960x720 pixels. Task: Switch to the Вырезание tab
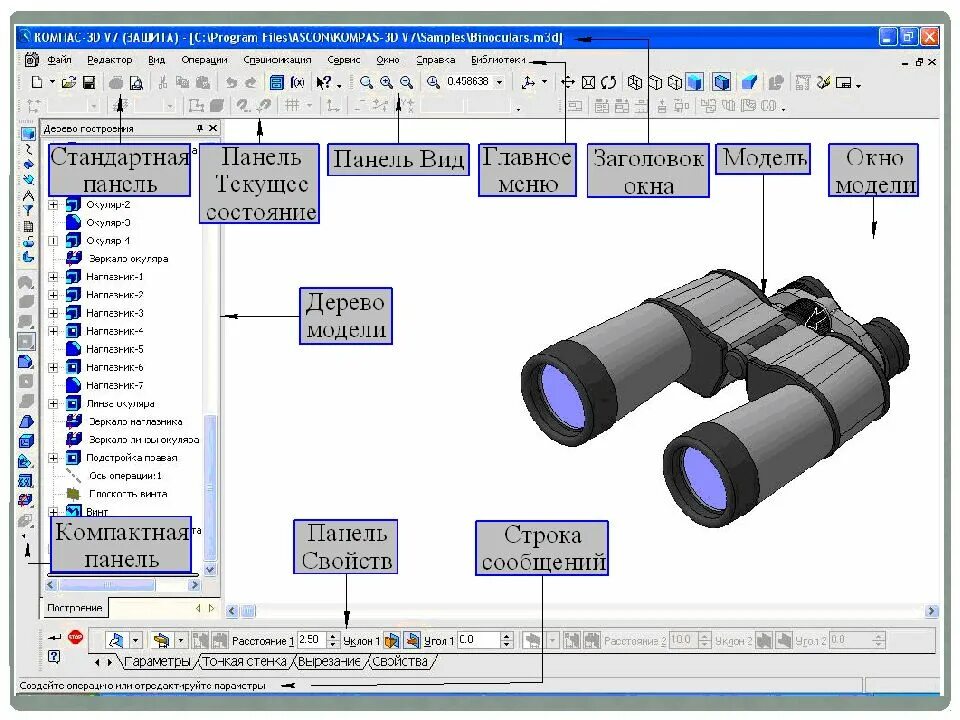(x=329, y=662)
